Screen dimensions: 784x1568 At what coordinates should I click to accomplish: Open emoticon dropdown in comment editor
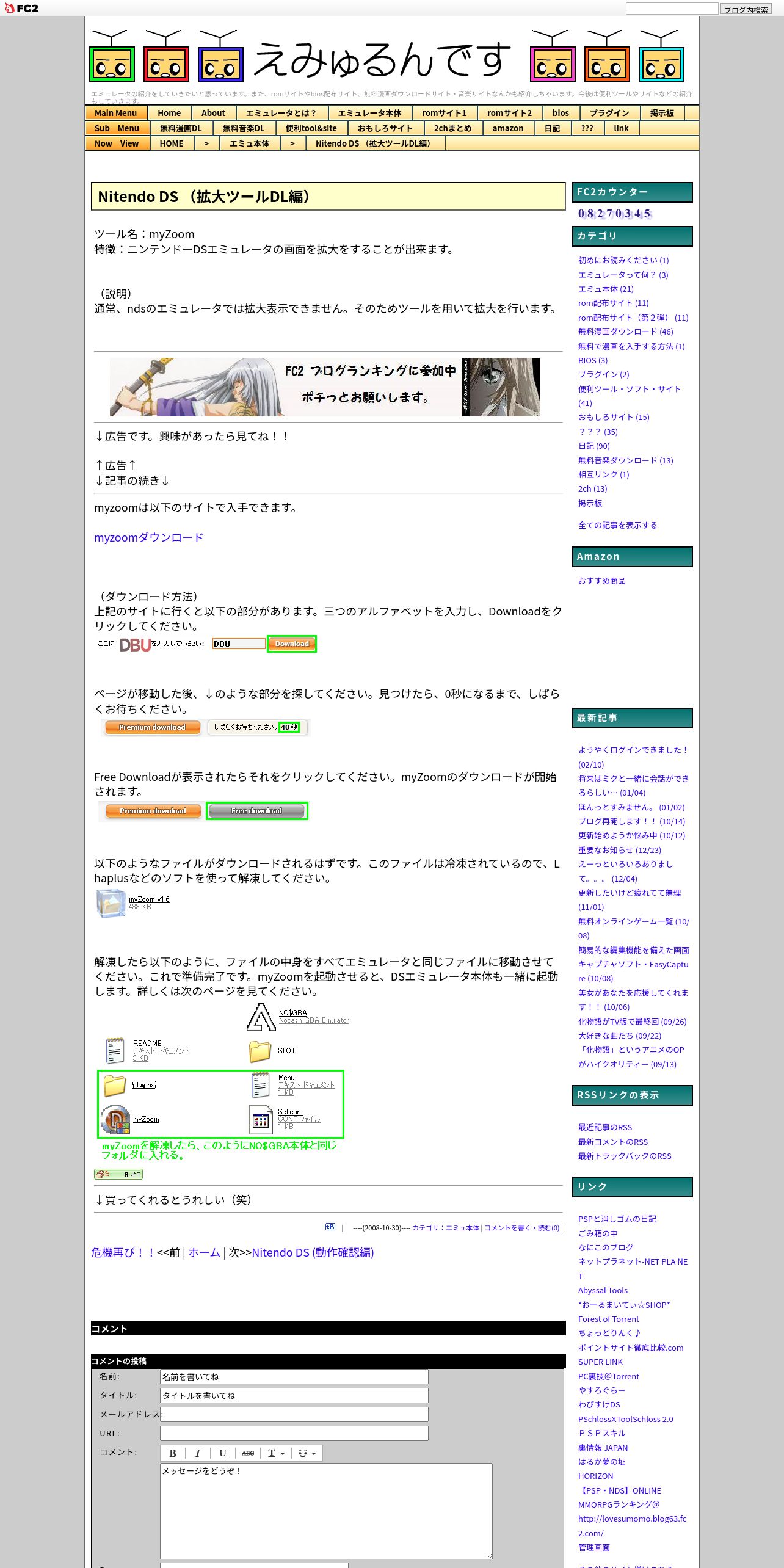(x=307, y=1453)
